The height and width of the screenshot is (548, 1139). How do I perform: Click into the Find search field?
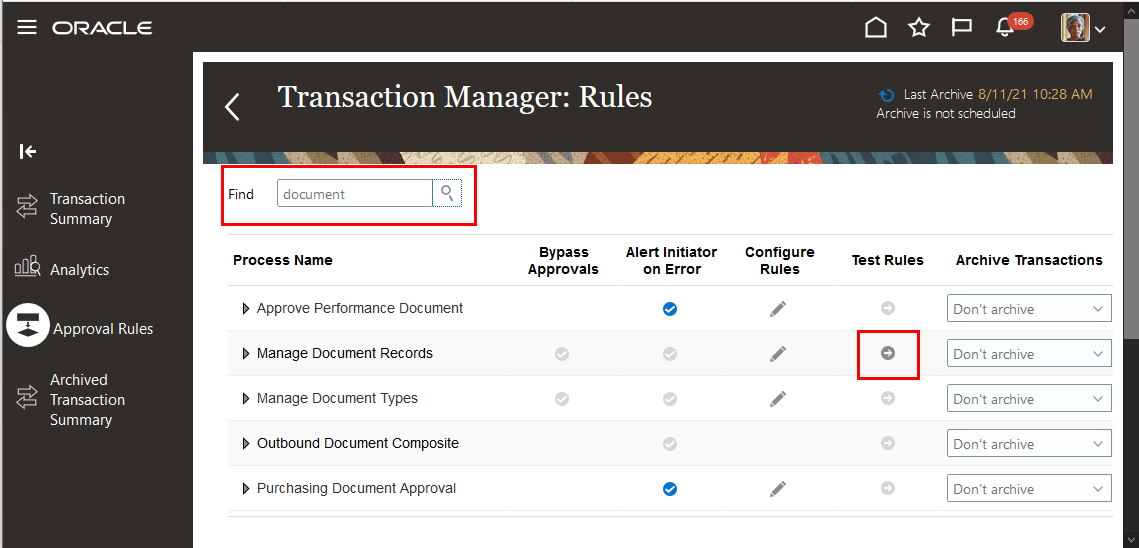(x=355, y=194)
